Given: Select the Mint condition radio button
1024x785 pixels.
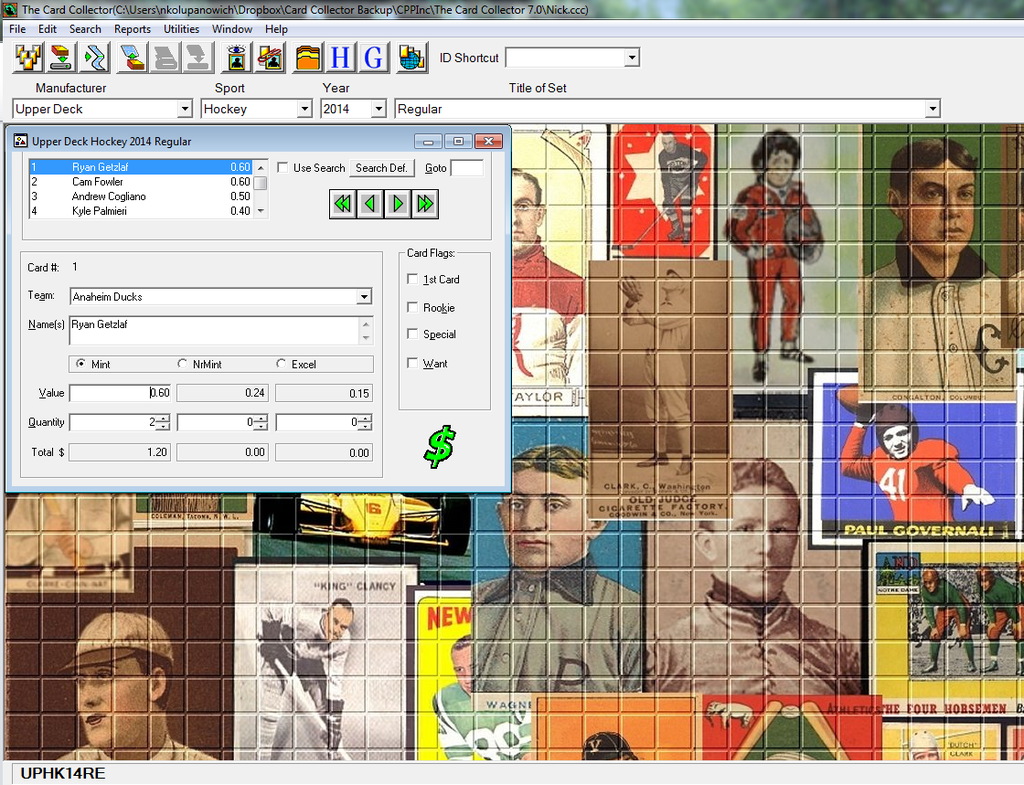Looking at the screenshot, I should (80, 364).
